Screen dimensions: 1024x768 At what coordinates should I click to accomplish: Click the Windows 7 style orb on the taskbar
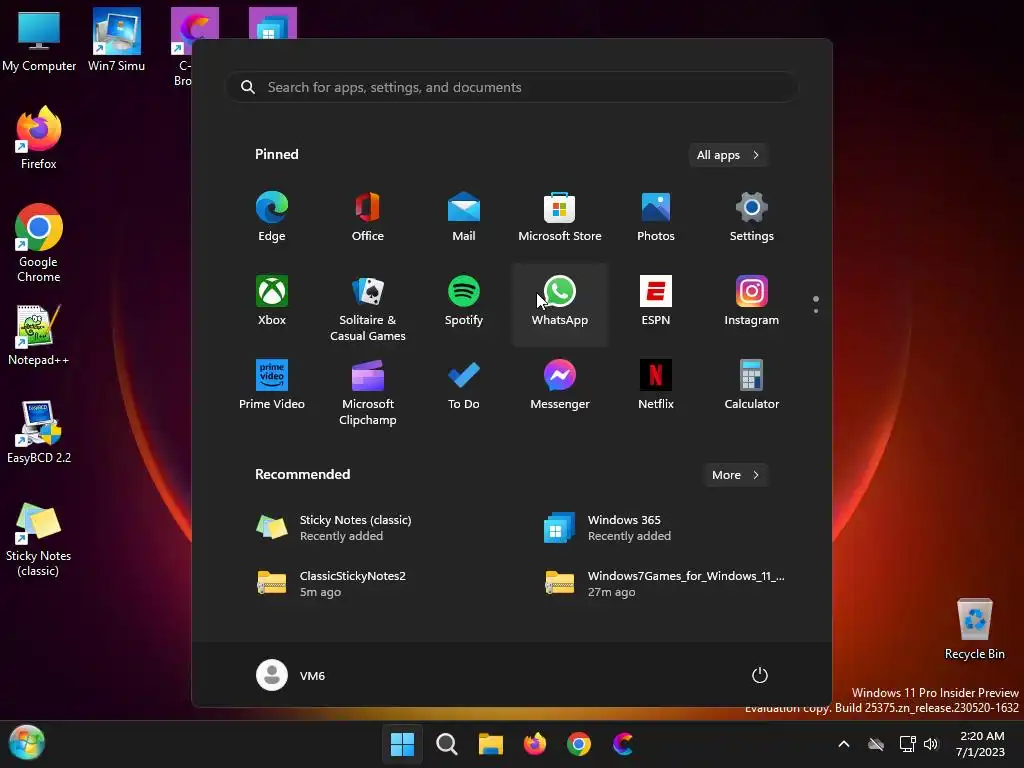tap(27, 743)
